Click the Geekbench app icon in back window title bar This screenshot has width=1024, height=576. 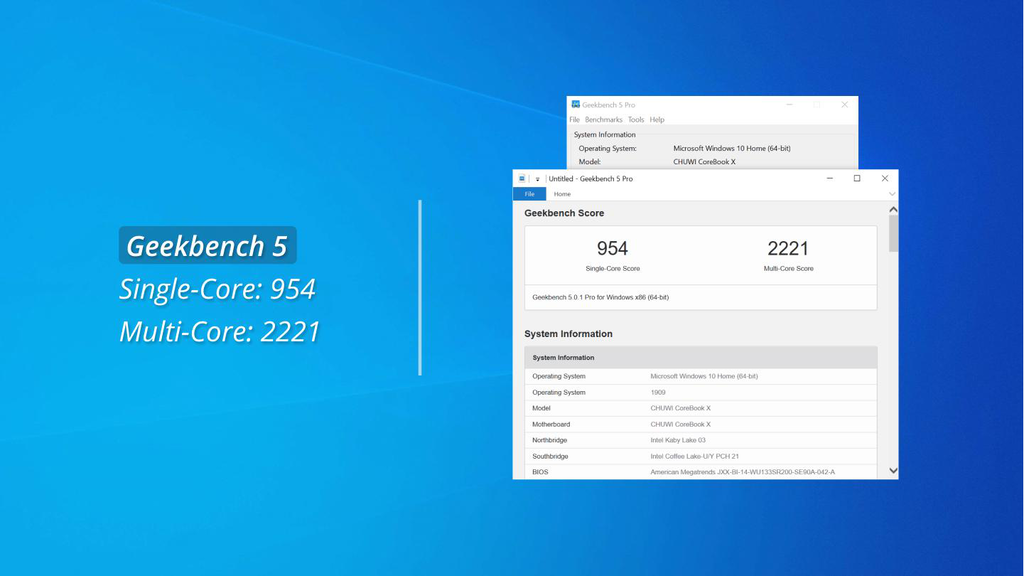pyautogui.click(x=575, y=104)
